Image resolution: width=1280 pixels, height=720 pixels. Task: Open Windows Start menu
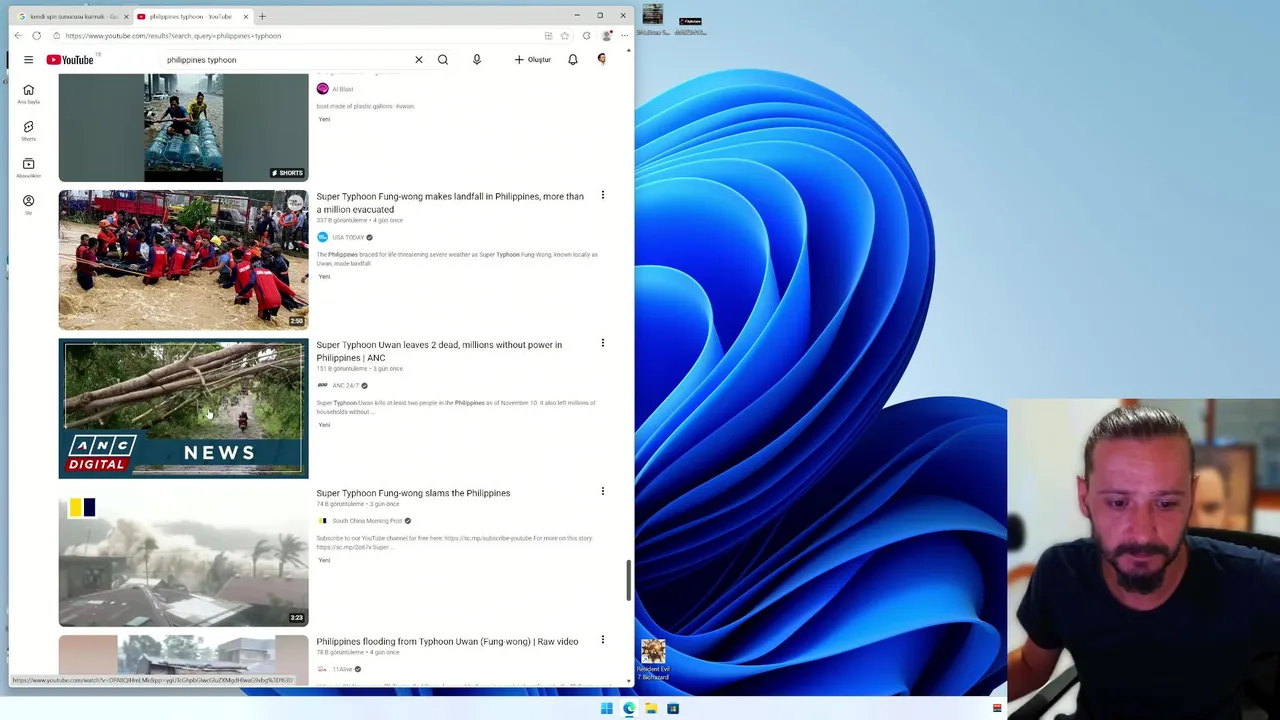tap(606, 708)
